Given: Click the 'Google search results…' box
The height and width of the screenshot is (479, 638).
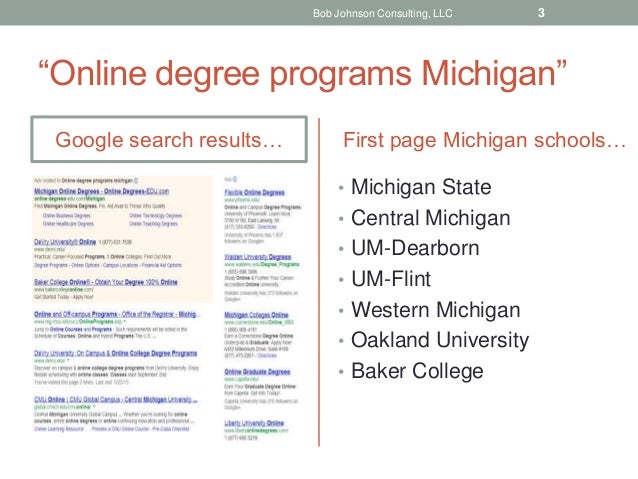Looking at the screenshot, I should coord(169,139).
